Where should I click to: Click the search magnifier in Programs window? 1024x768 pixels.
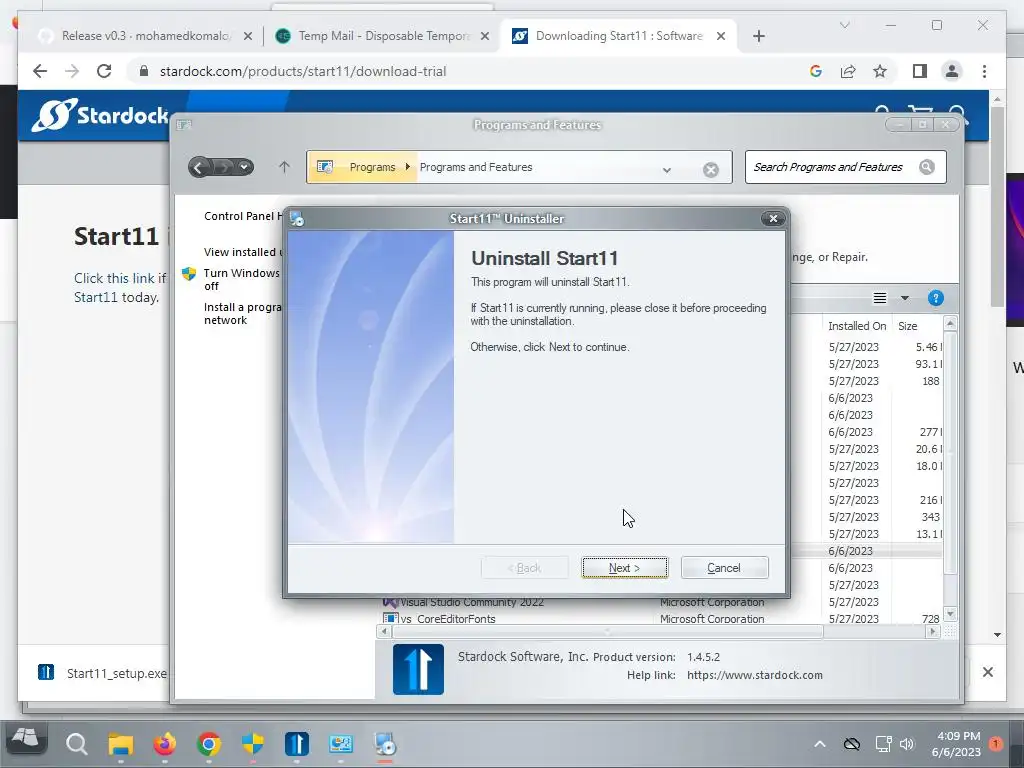pyautogui.click(x=927, y=167)
